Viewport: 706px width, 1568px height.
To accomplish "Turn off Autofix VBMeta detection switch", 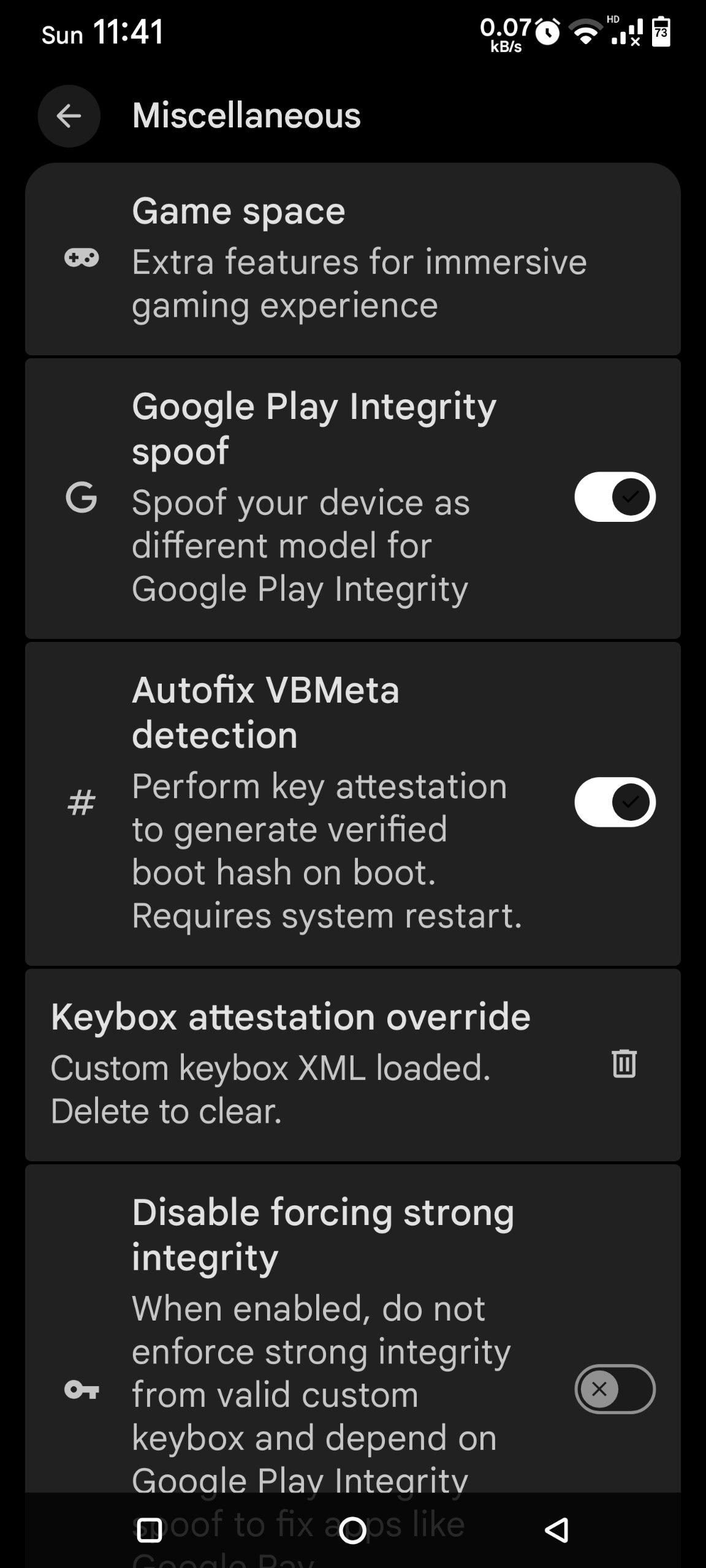I will pos(615,802).
